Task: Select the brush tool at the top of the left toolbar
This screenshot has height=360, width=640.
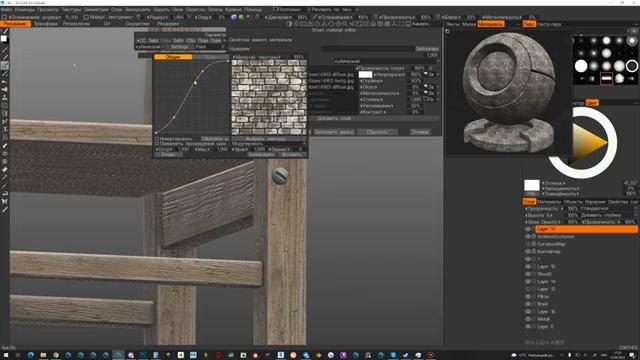Action: 4,31
